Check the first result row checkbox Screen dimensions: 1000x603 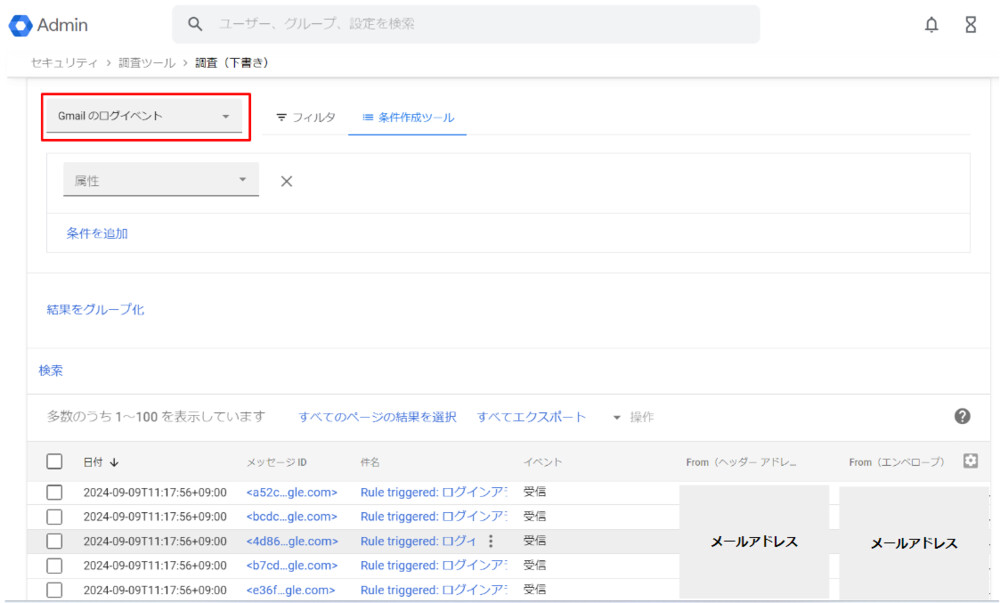click(x=55, y=492)
